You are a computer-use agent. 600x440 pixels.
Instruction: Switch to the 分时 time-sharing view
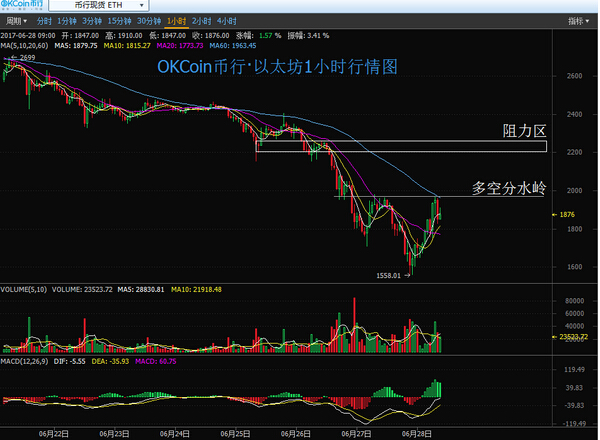click(x=44, y=20)
